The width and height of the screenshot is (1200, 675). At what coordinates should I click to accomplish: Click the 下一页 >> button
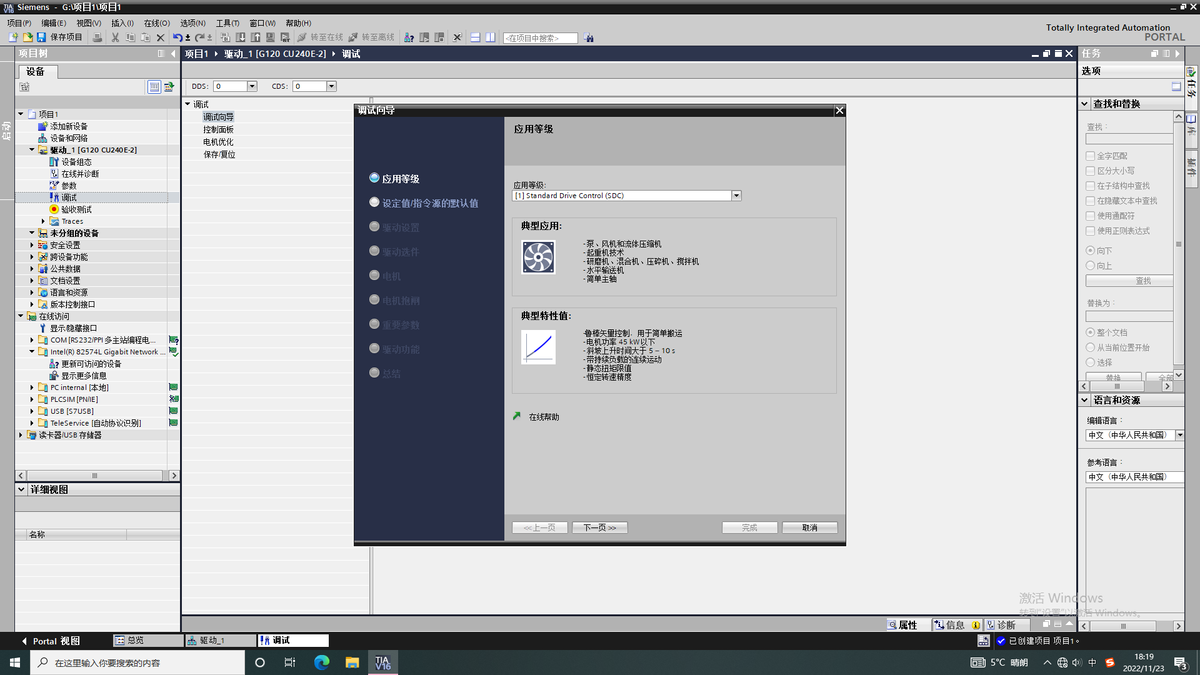point(599,527)
